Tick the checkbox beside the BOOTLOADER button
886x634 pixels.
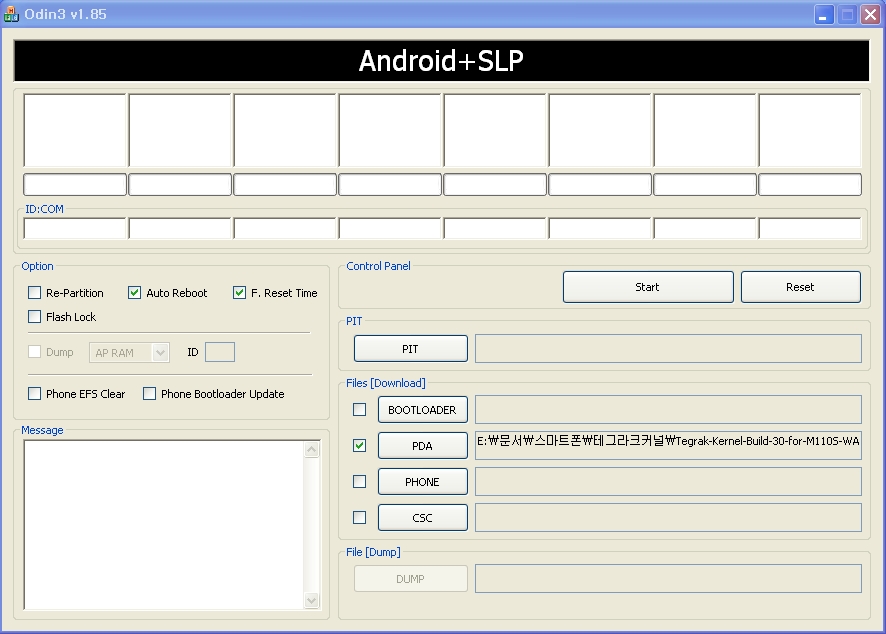click(360, 410)
